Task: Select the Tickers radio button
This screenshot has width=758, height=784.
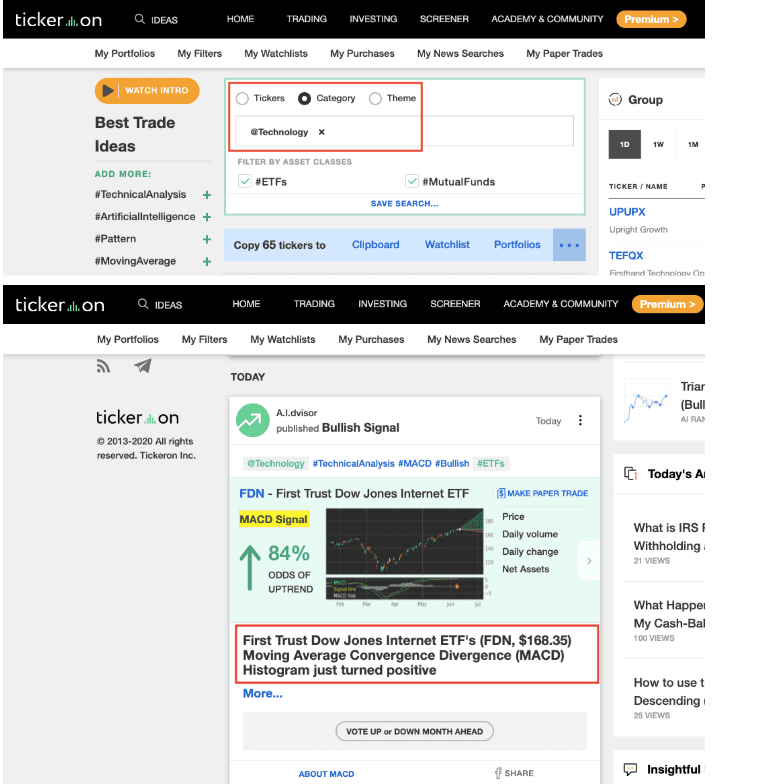Action: point(242,98)
